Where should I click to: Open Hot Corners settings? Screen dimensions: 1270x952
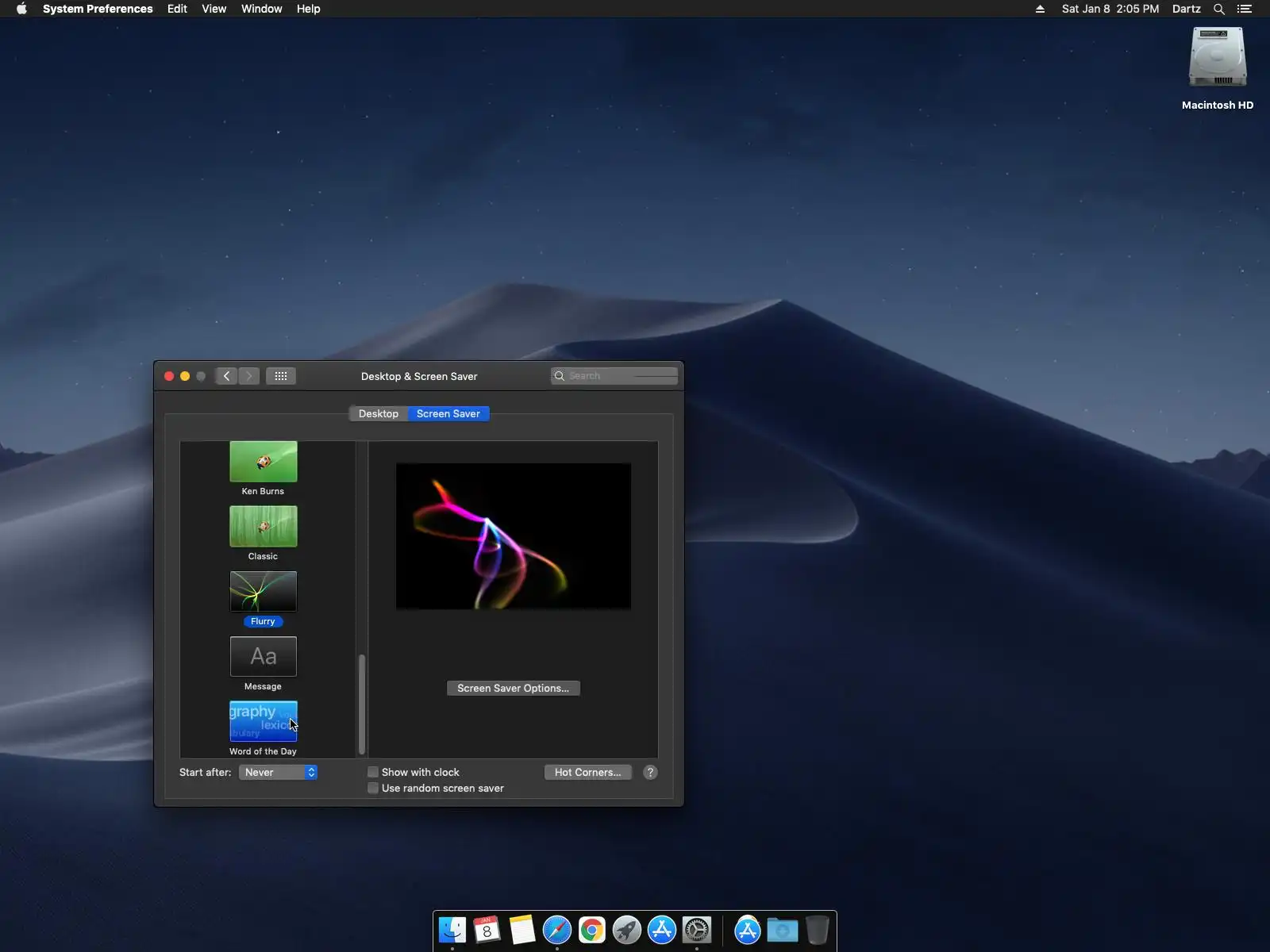pos(588,772)
